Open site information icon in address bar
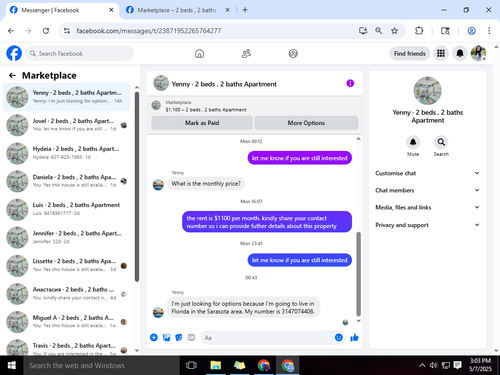This screenshot has width=500, height=375. tap(67, 31)
